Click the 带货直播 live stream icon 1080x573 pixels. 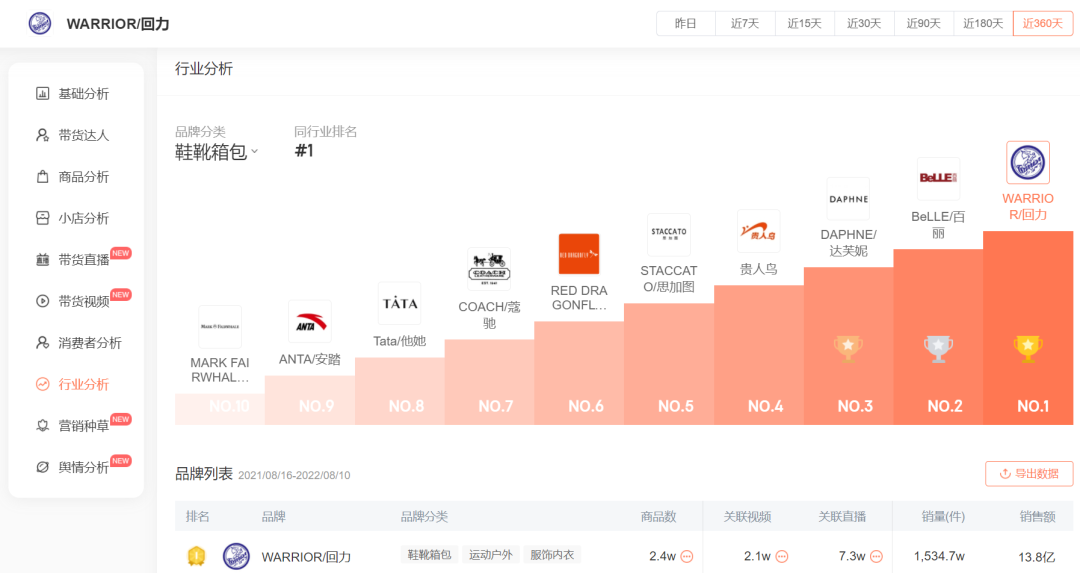(x=43, y=260)
